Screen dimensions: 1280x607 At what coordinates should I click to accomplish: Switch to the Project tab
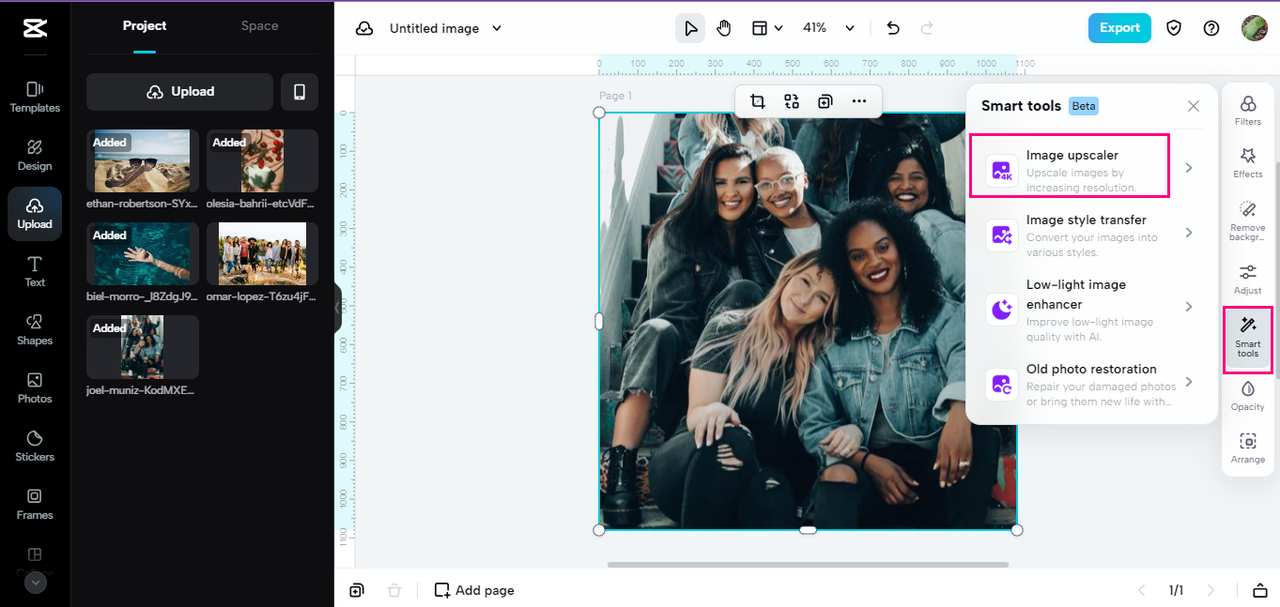click(x=145, y=26)
